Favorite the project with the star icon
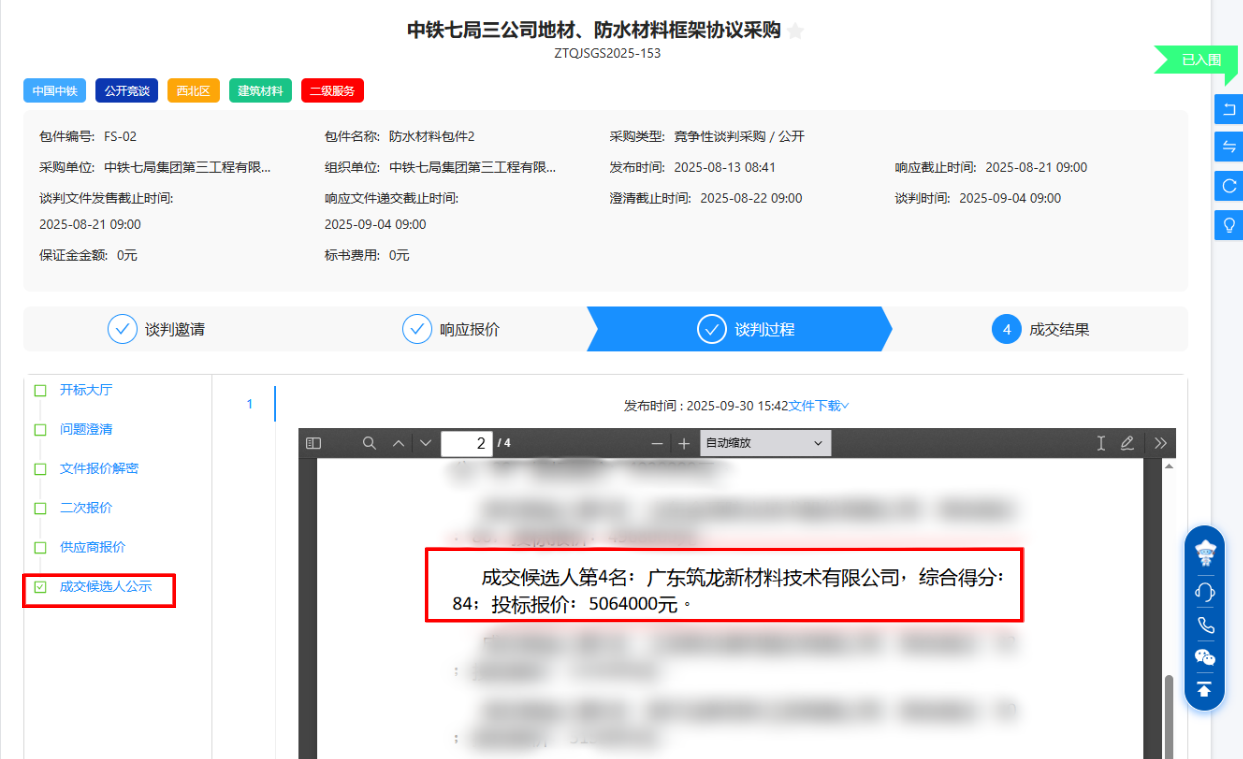Screen dimensions: 1243x759 point(795,31)
